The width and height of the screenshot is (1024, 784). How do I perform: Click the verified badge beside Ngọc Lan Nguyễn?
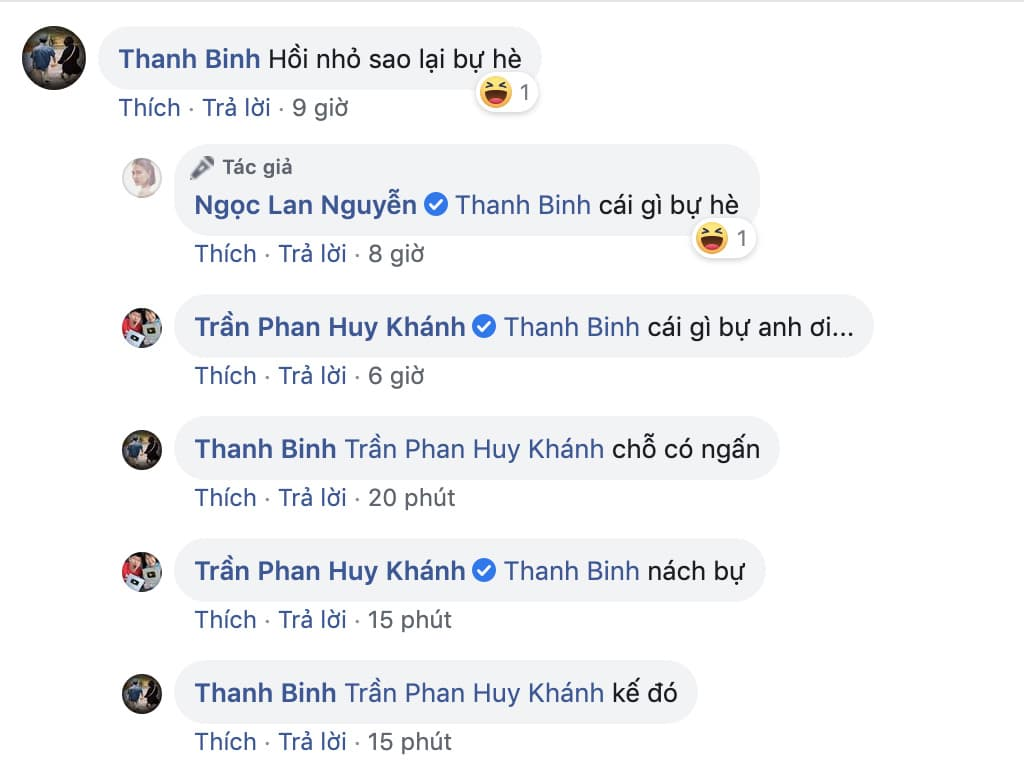pyautogui.click(x=435, y=204)
